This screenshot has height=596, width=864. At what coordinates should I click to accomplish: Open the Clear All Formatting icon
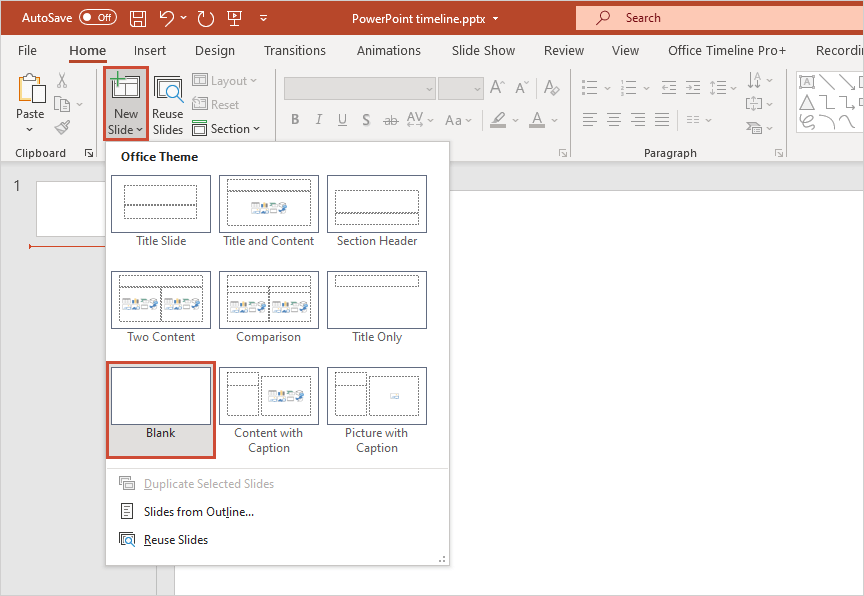(551, 88)
